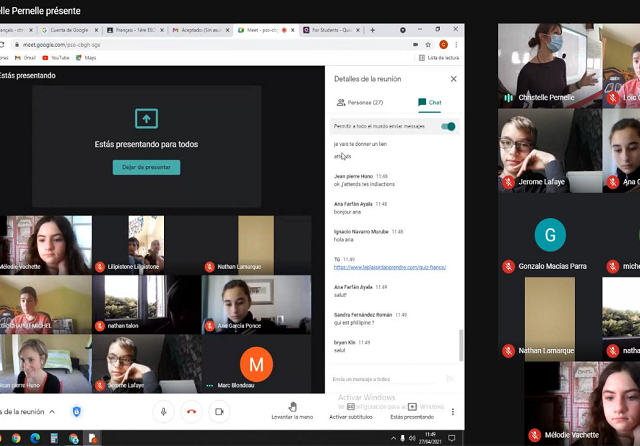Screen dimensions: 640x446
Task: Turn off the camera button
Action: (218, 411)
